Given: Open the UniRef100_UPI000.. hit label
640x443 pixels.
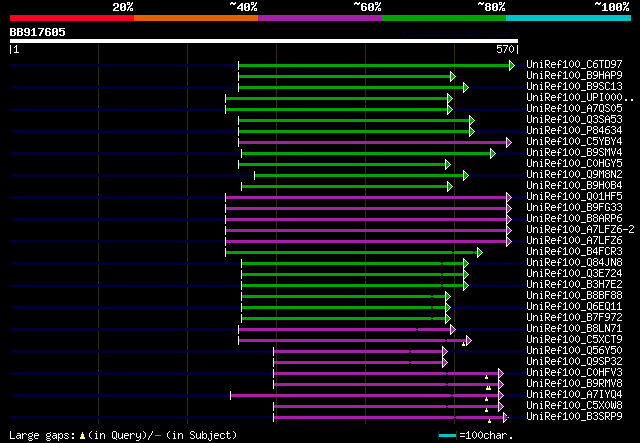Looking at the screenshot, I should [x=580, y=98].
